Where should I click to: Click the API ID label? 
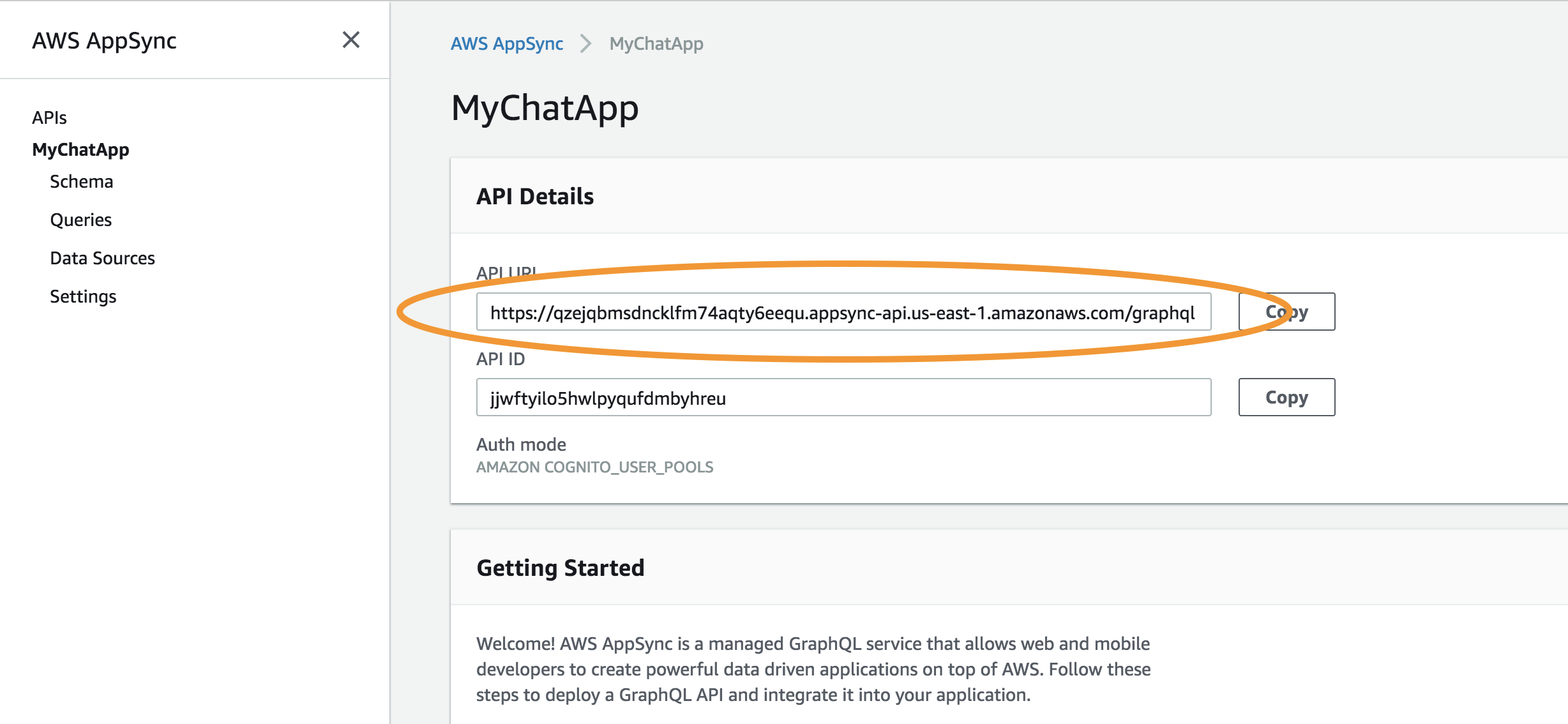click(x=501, y=359)
